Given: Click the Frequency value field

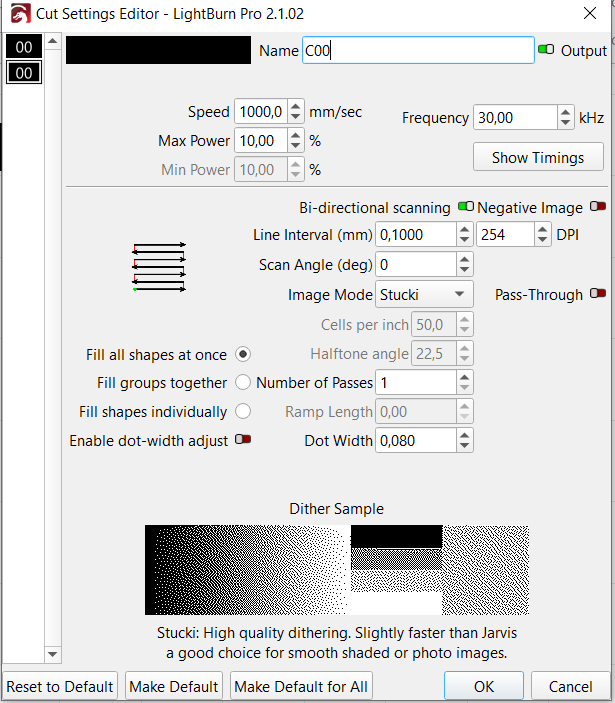Looking at the screenshot, I should click(x=515, y=117).
